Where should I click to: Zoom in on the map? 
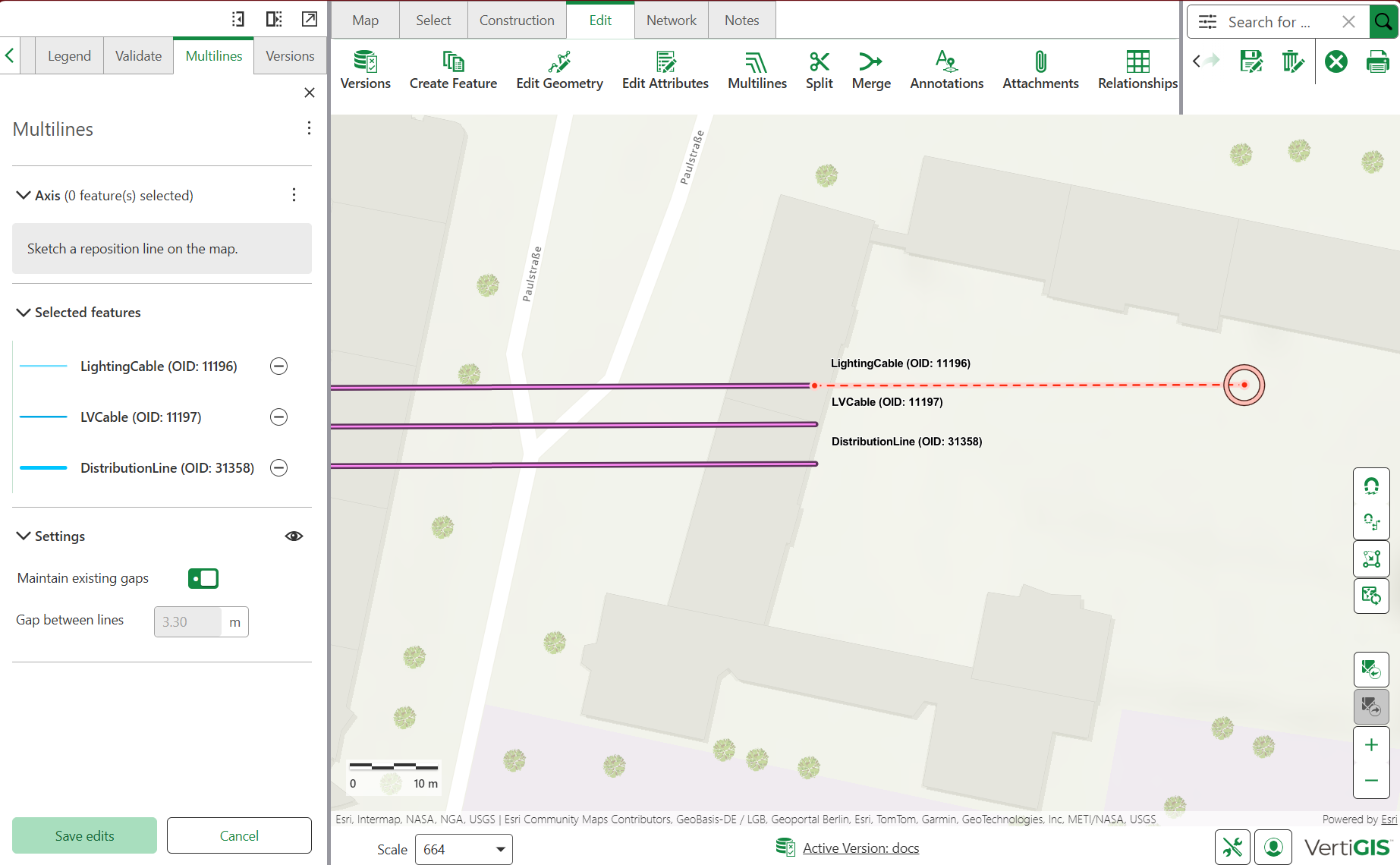pyautogui.click(x=1370, y=745)
